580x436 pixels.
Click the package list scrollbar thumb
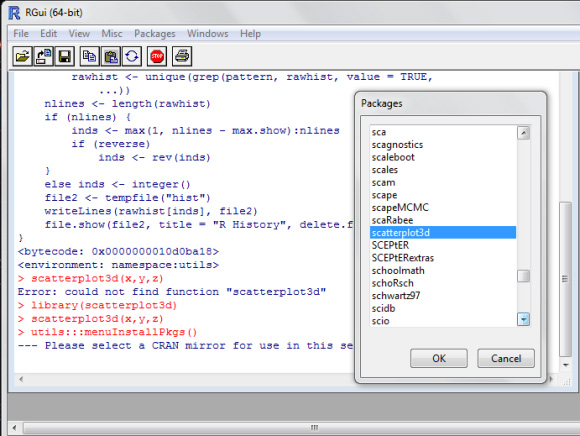tap(523, 276)
